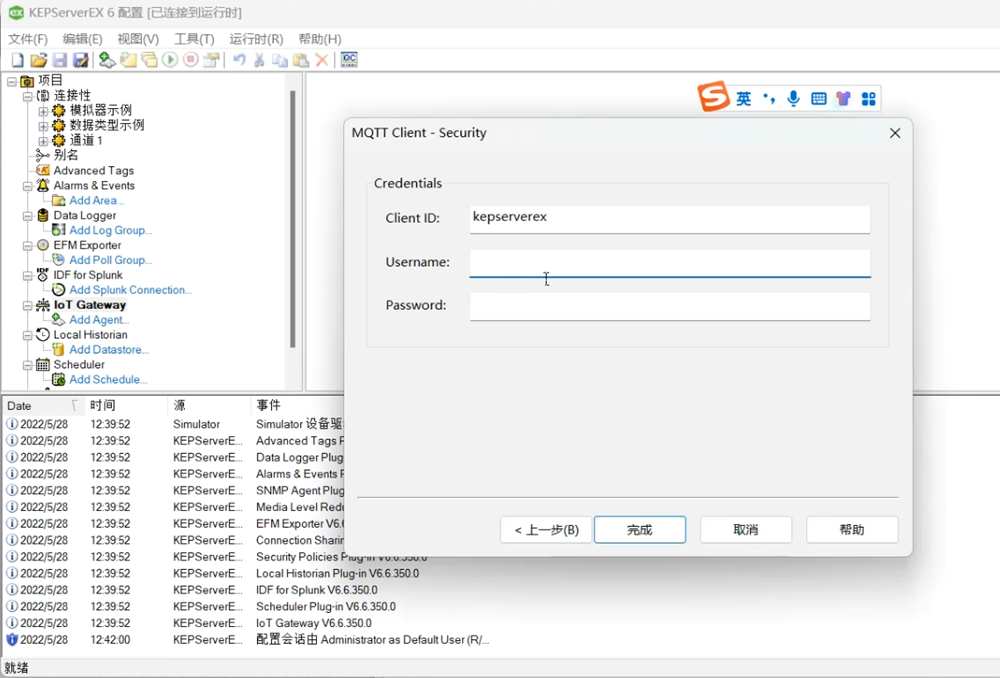Collapse the Data Logger node
Viewport: 1000px width, 678px height.
[x=27, y=216]
